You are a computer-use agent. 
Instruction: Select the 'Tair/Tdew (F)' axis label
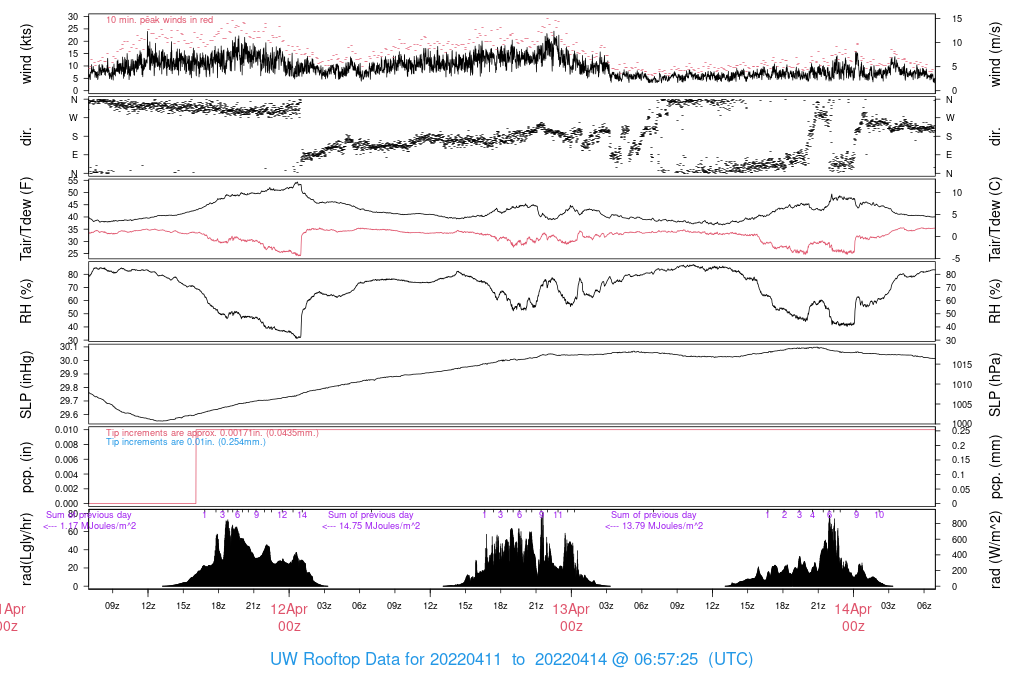pyautogui.click(x=26, y=219)
